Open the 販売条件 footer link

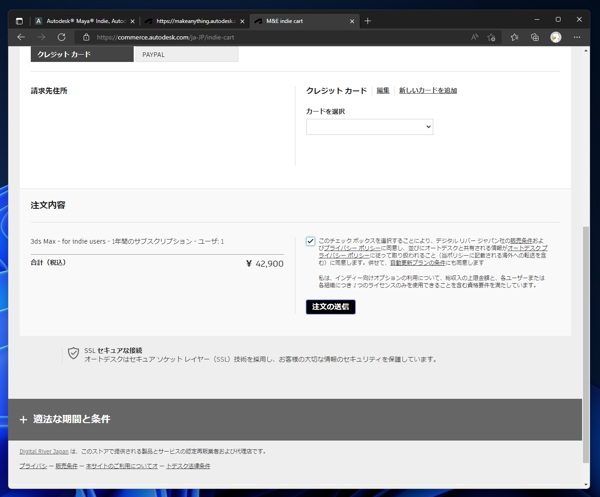tap(67, 466)
